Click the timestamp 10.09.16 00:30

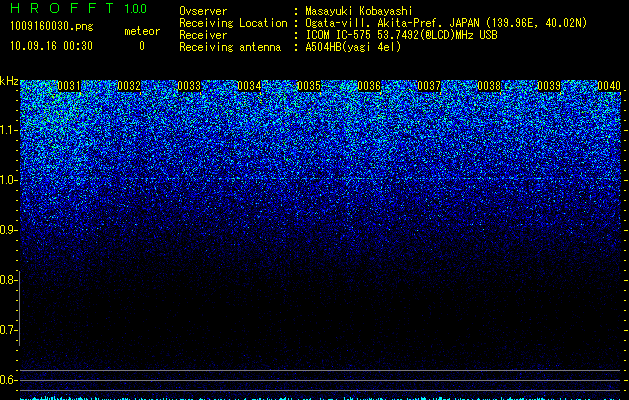coord(51,46)
